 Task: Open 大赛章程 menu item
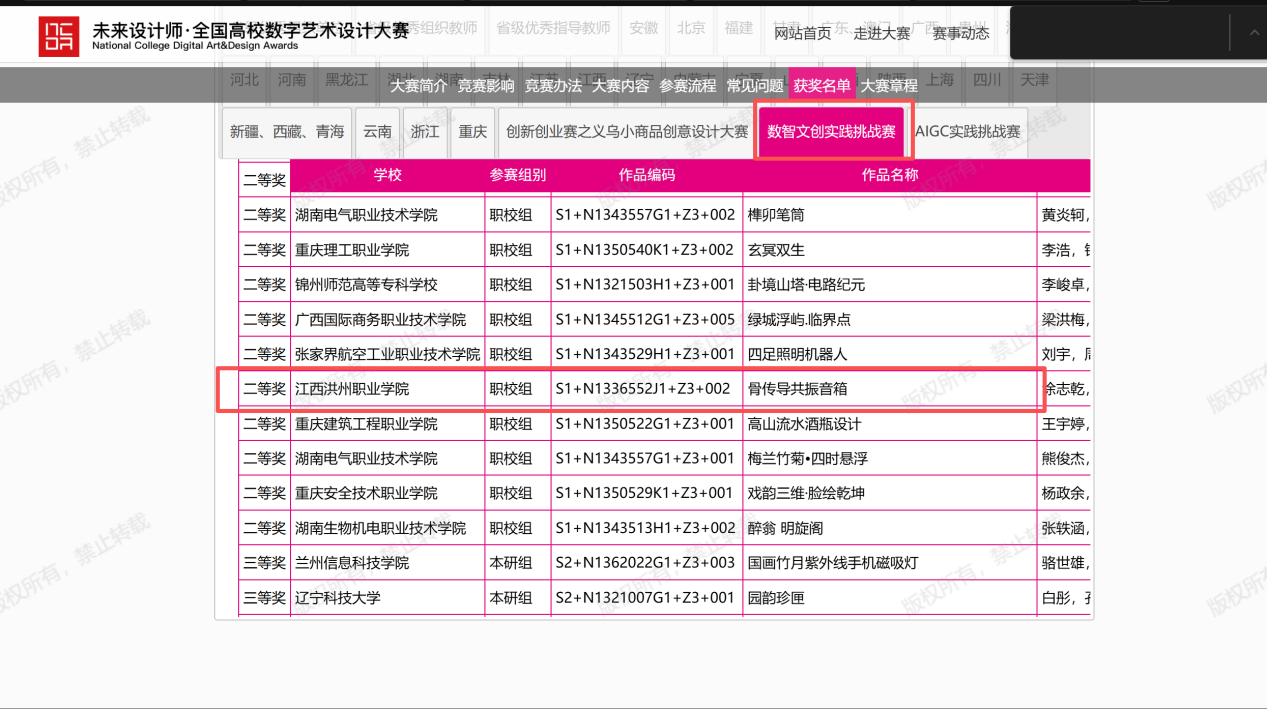click(889, 86)
